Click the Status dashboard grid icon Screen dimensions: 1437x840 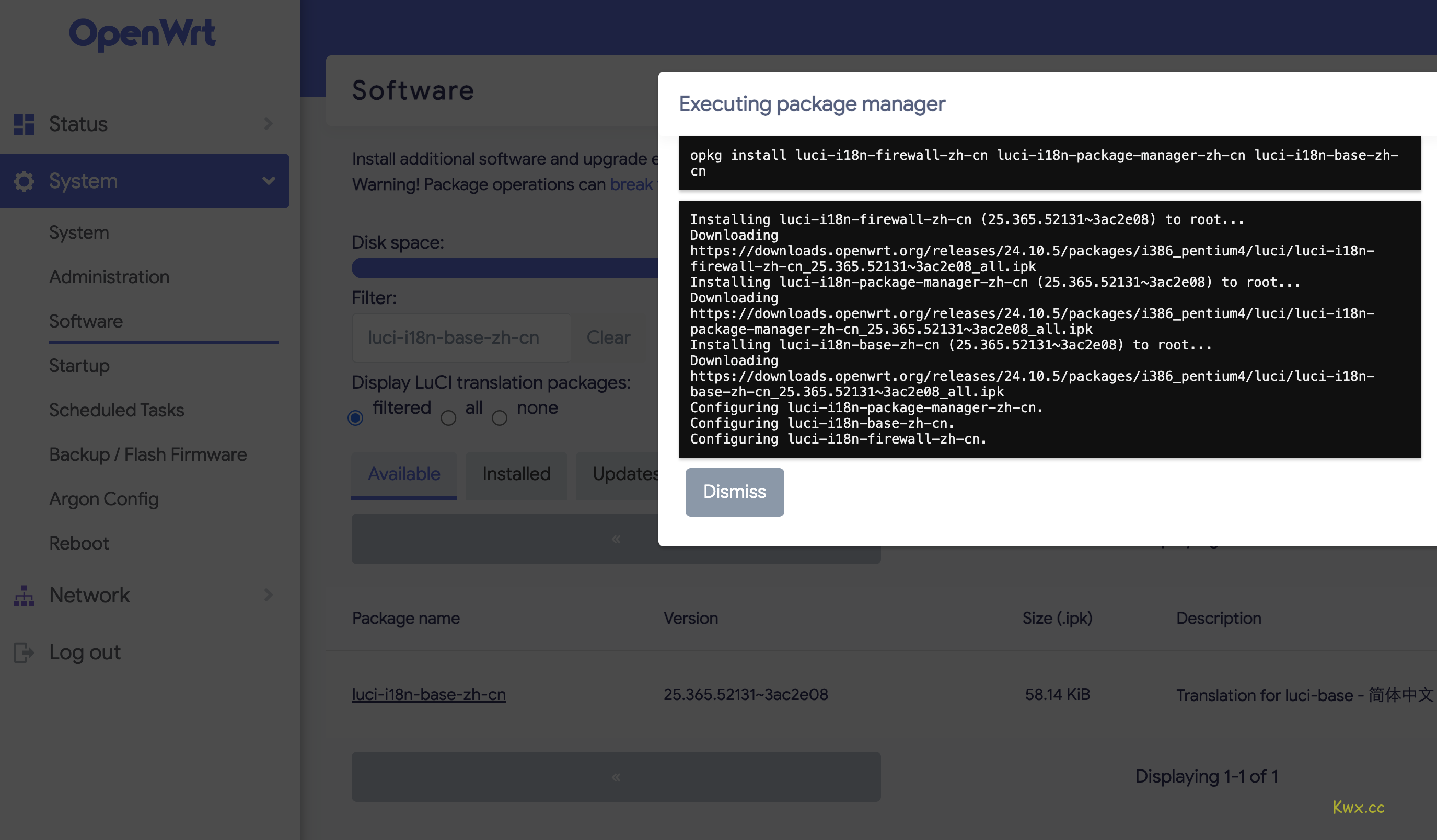(24, 124)
